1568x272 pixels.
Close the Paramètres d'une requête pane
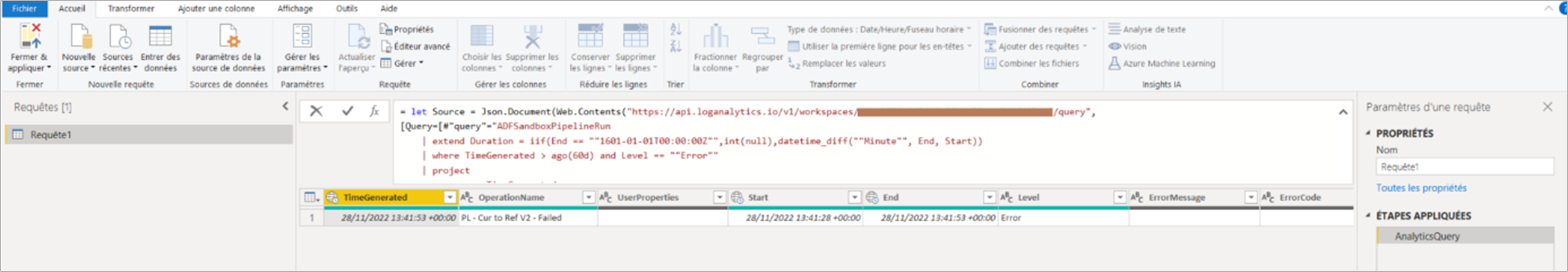point(1547,107)
